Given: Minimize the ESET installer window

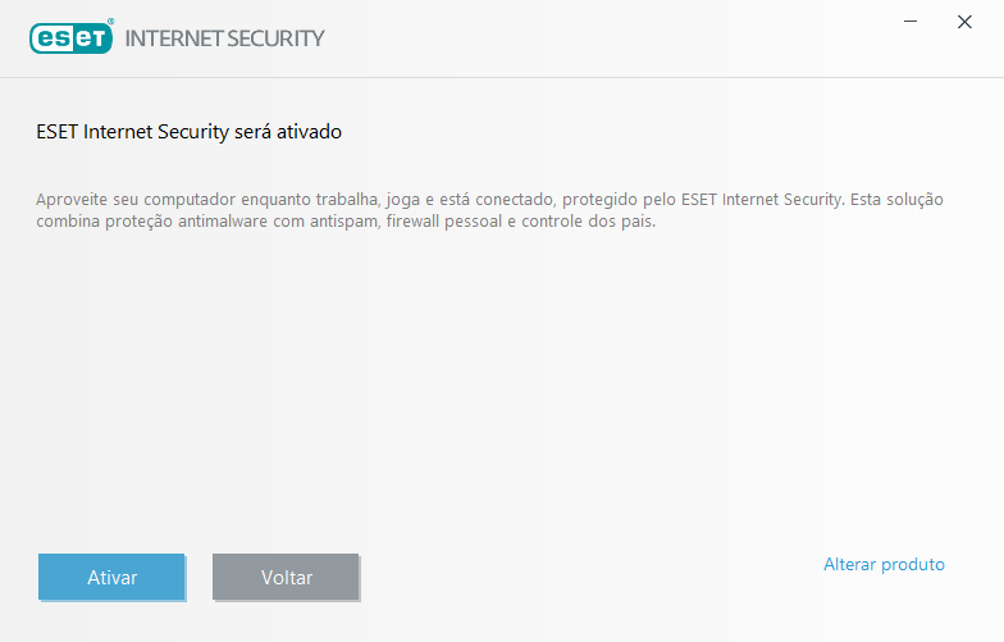Looking at the screenshot, I should click(912, 22).
